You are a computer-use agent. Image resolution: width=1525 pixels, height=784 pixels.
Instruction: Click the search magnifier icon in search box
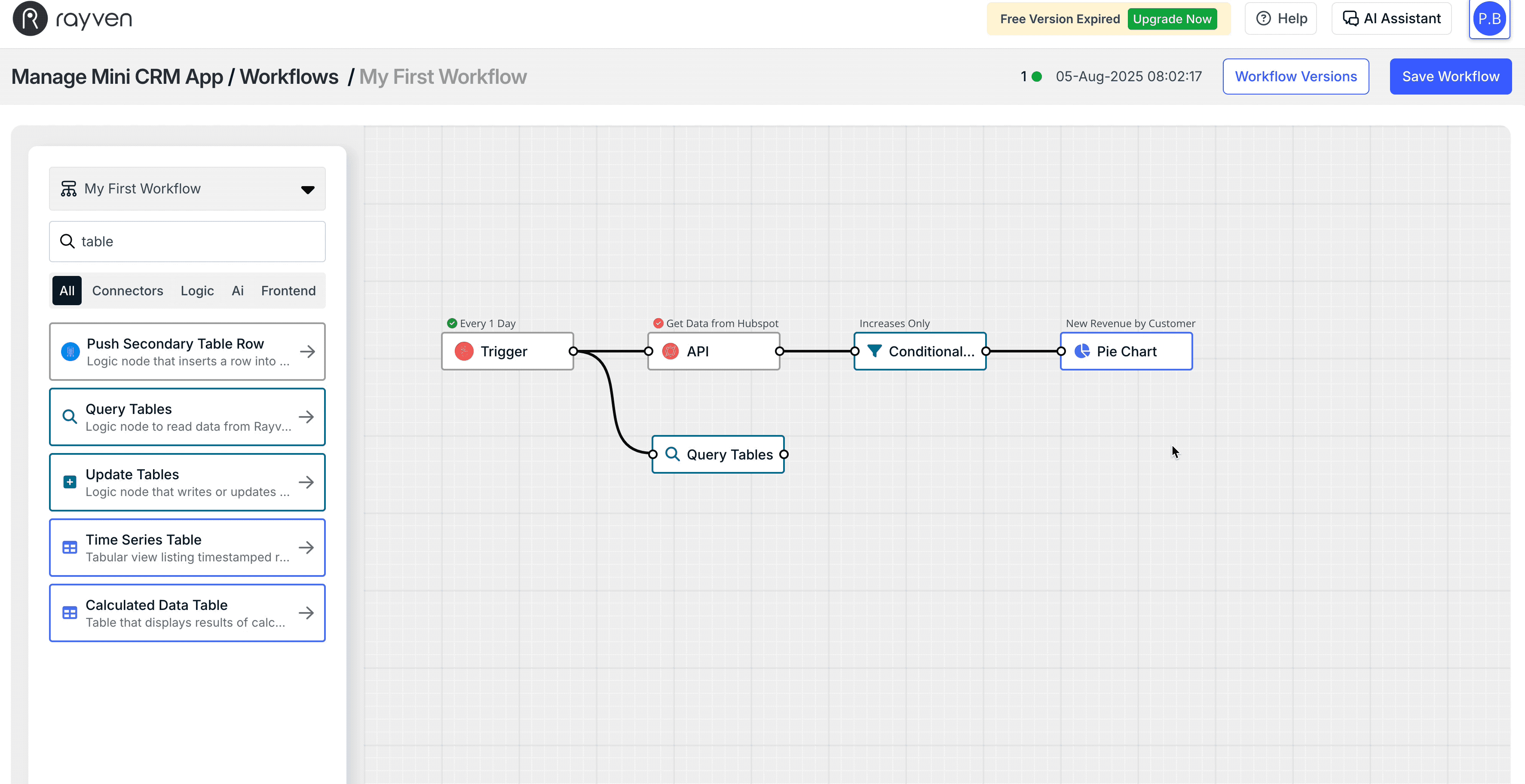[x=67, y=241]
